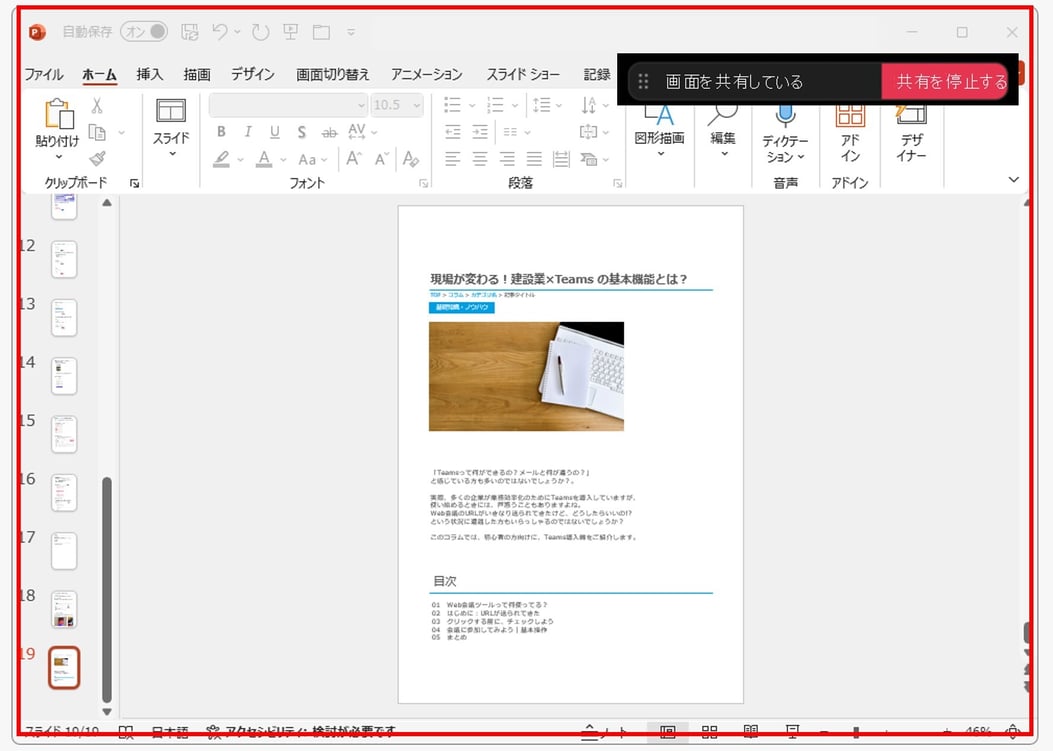Open the 挿入 ribbon tab
The height and width of the screenshot is (751, 1053).
click(149, 74)
